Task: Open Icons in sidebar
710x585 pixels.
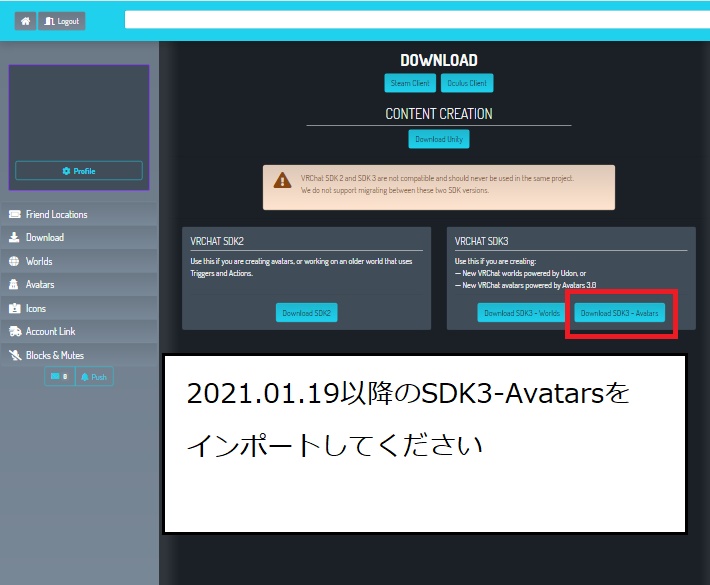Action: click(x=79, y=308)
